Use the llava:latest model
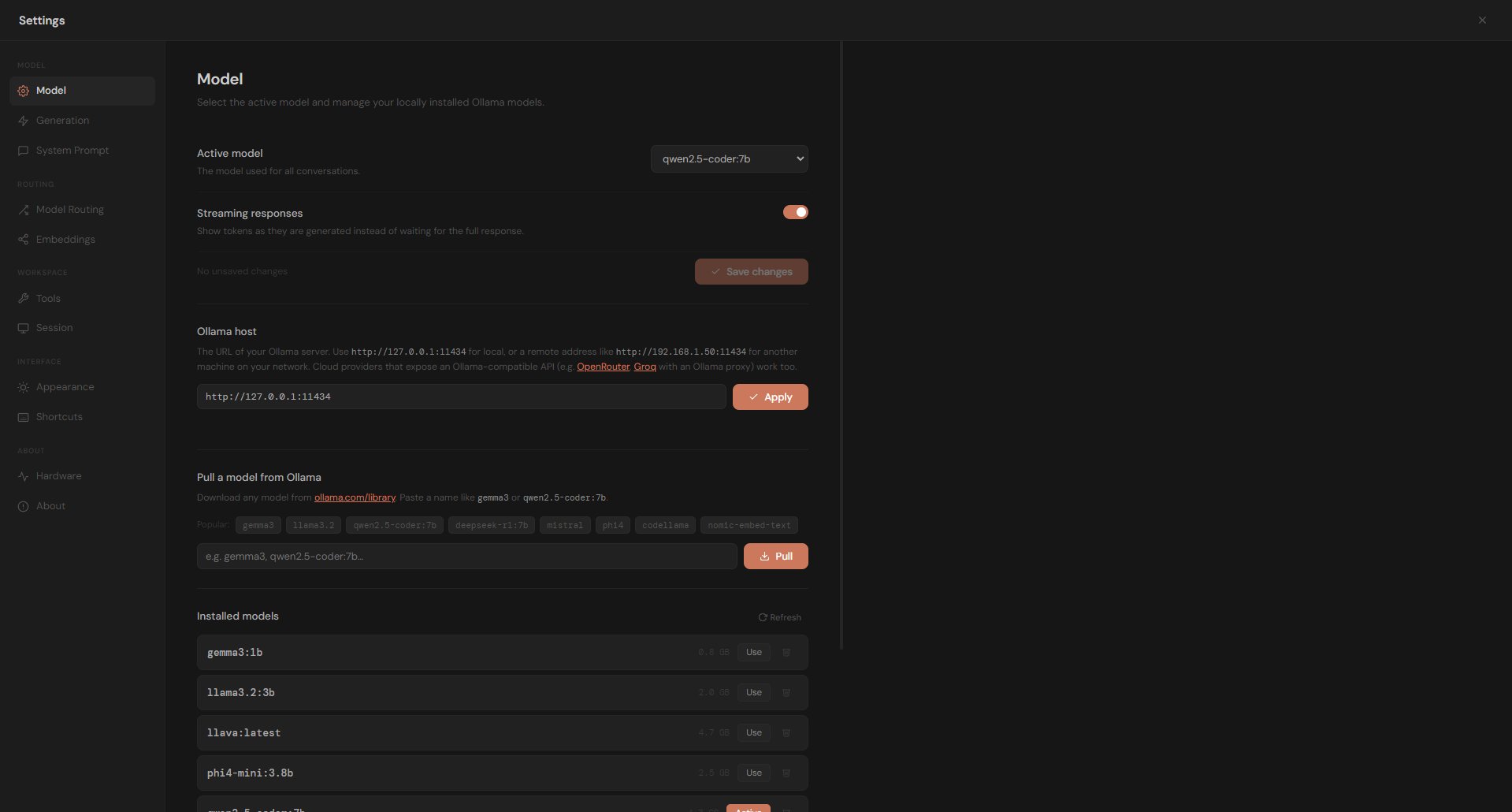The width and height of the screenshot is (1512, 812). click(x=754, y=733)
